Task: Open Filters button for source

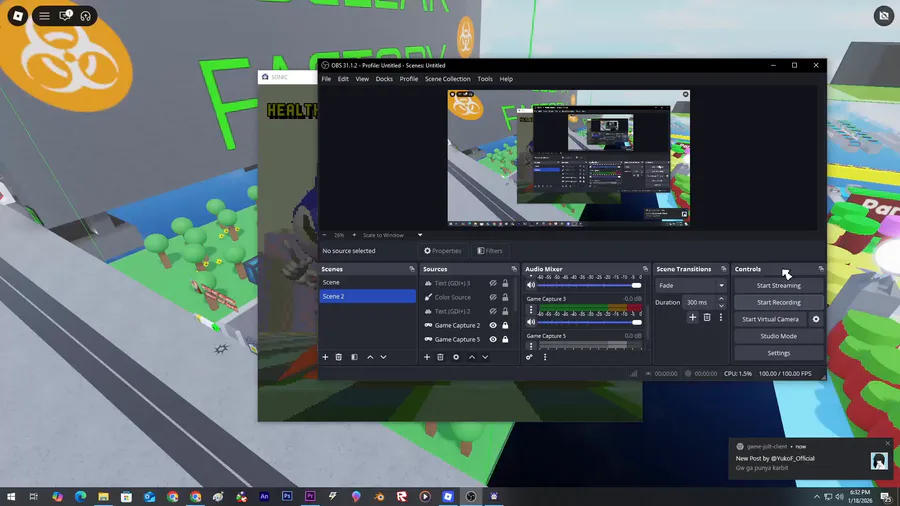Action: tap(490, 251)
